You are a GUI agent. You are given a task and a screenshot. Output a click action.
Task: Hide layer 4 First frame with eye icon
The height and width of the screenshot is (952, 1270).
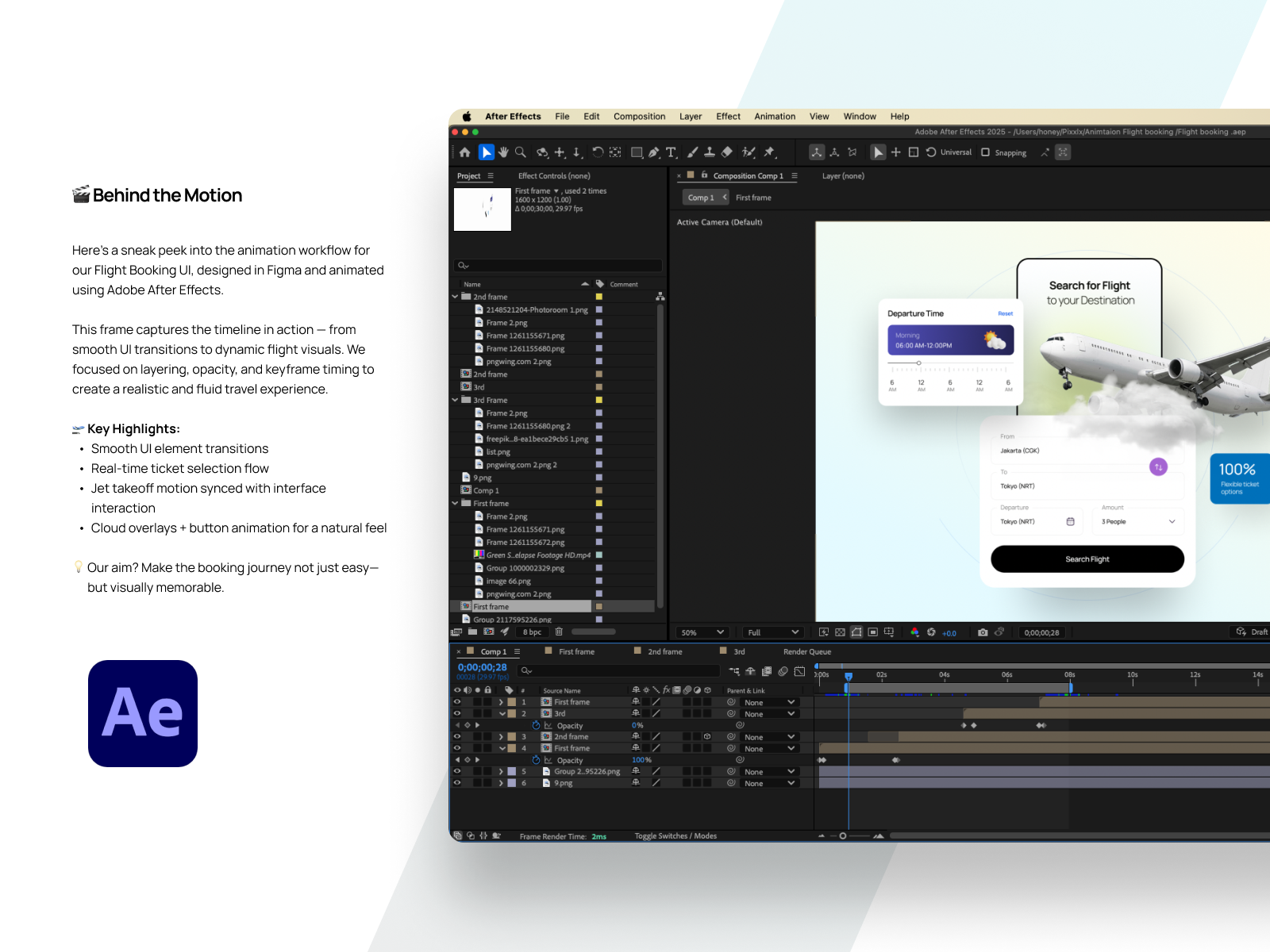457,748
